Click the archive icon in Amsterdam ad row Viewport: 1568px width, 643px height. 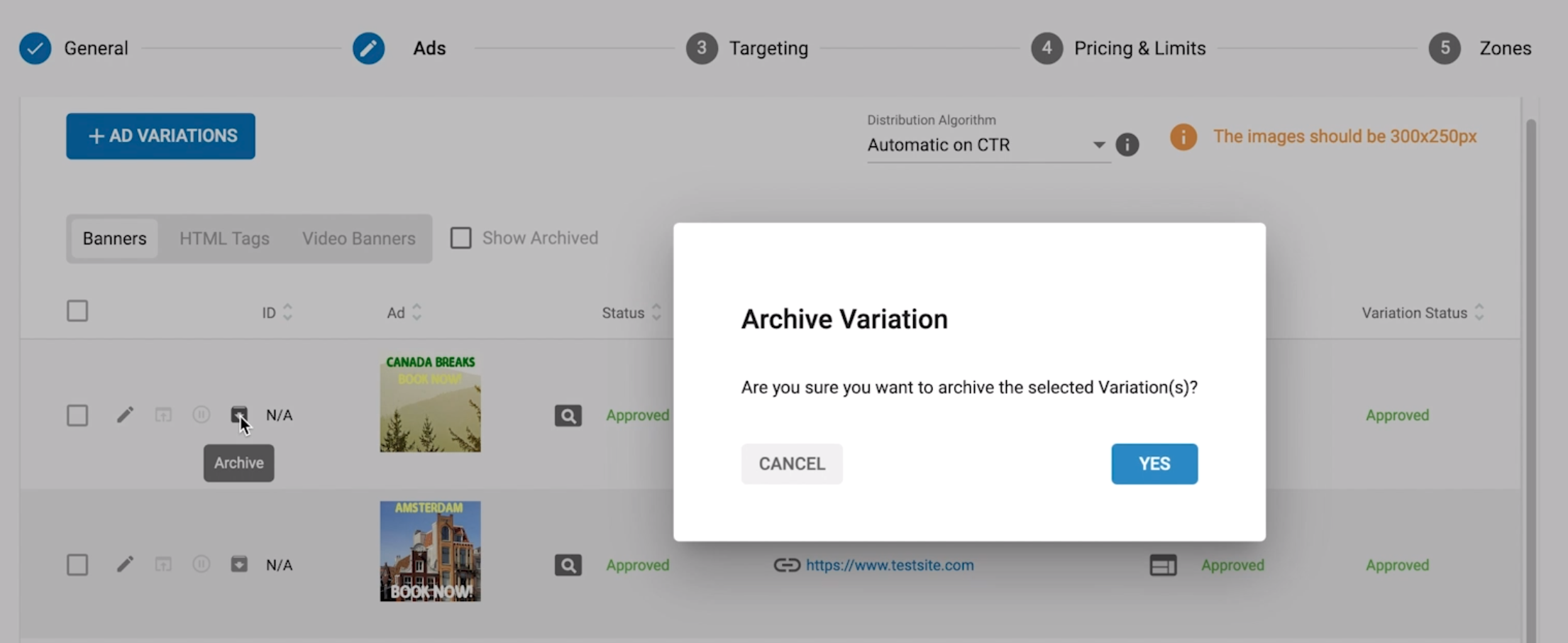coord(239,564)
